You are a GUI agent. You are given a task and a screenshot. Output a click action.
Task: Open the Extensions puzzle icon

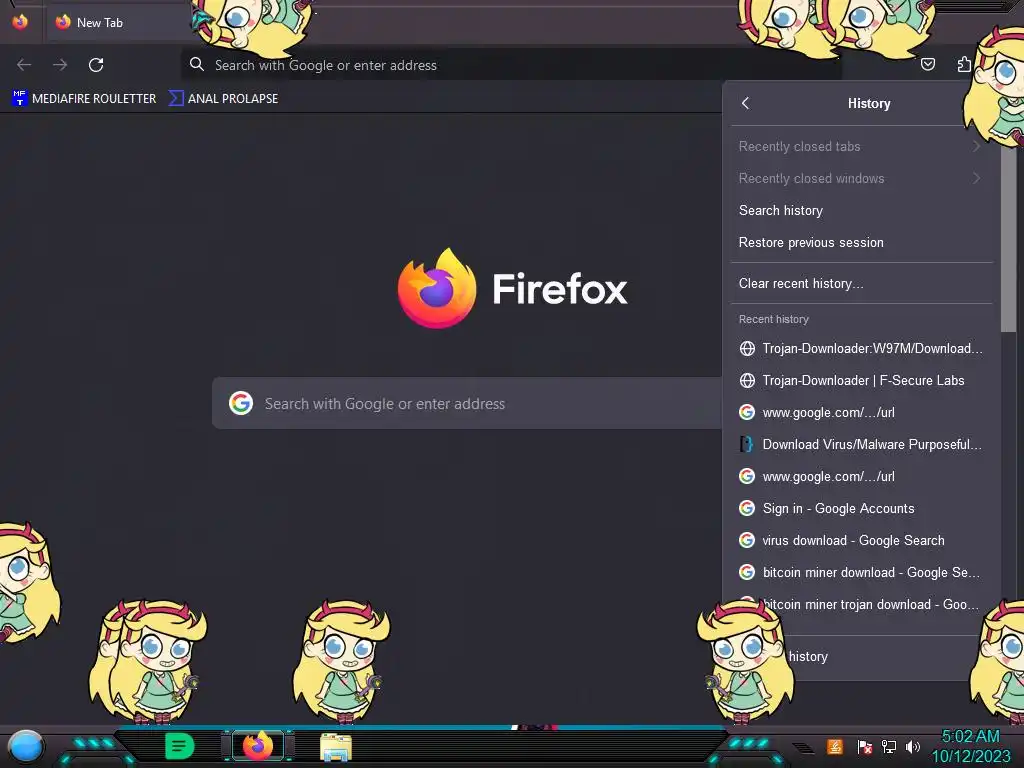(963, 64)
